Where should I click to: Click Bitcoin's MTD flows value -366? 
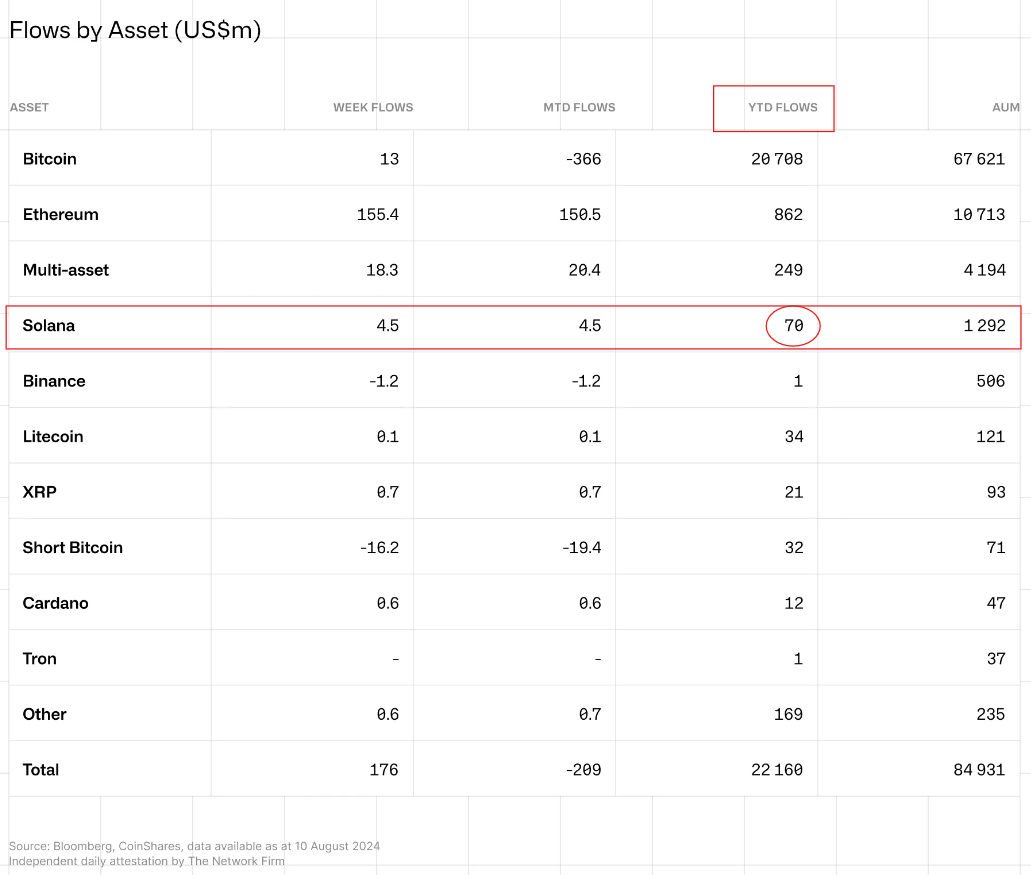click(583, 159)
